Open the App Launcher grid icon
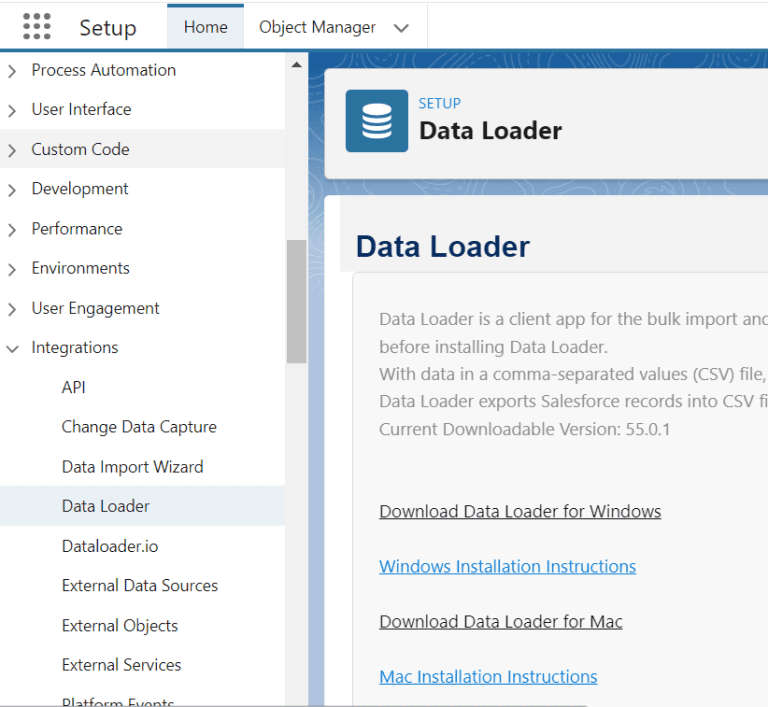This screenshot has height=707, width=768. pyautogui.click(x=36, y=27)
